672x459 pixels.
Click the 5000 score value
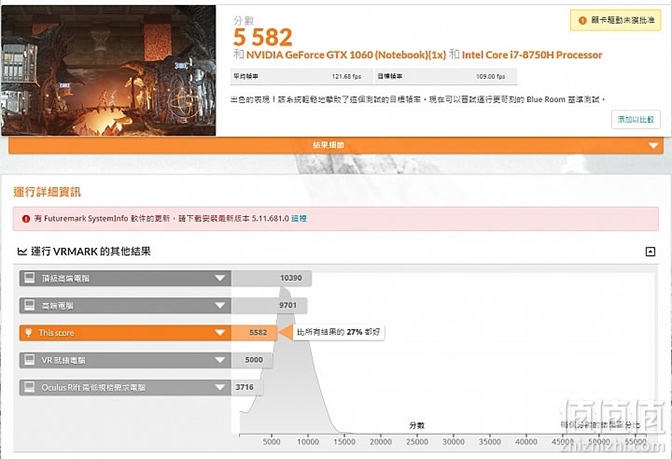coord(254,360)
